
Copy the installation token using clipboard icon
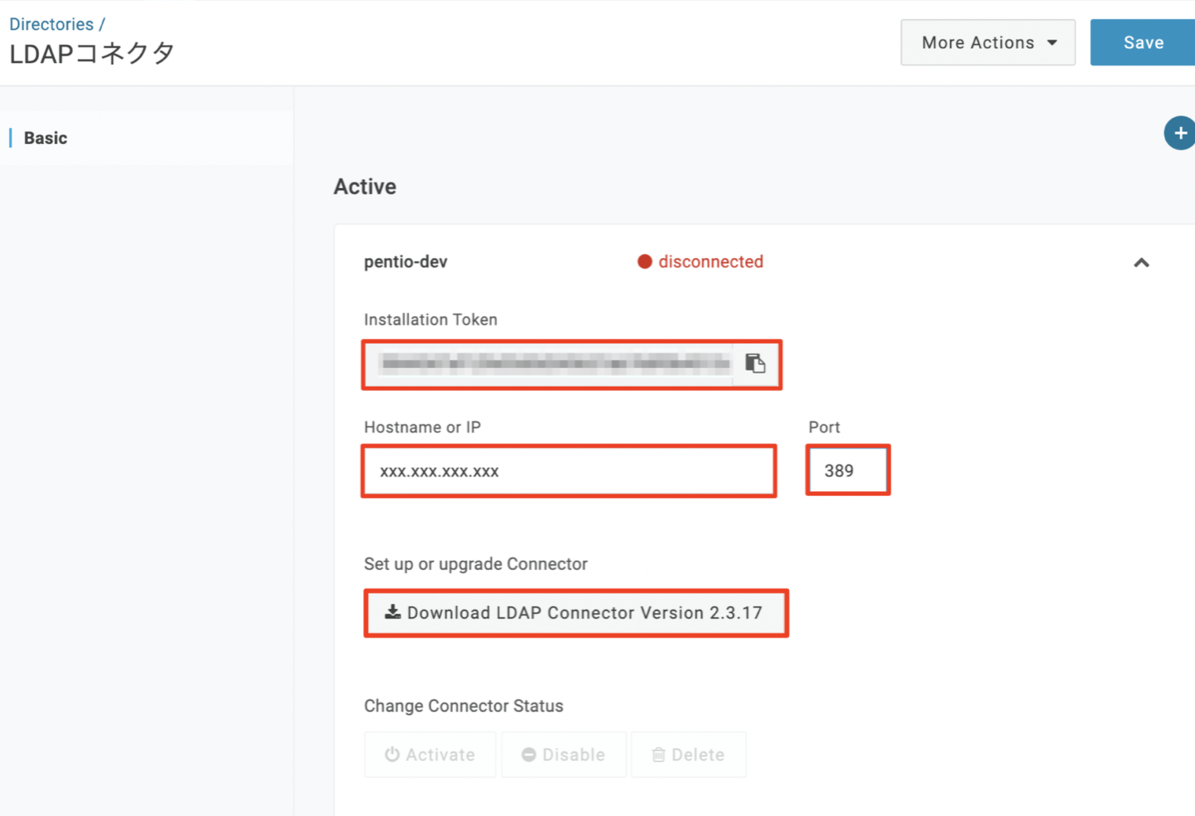755,364
